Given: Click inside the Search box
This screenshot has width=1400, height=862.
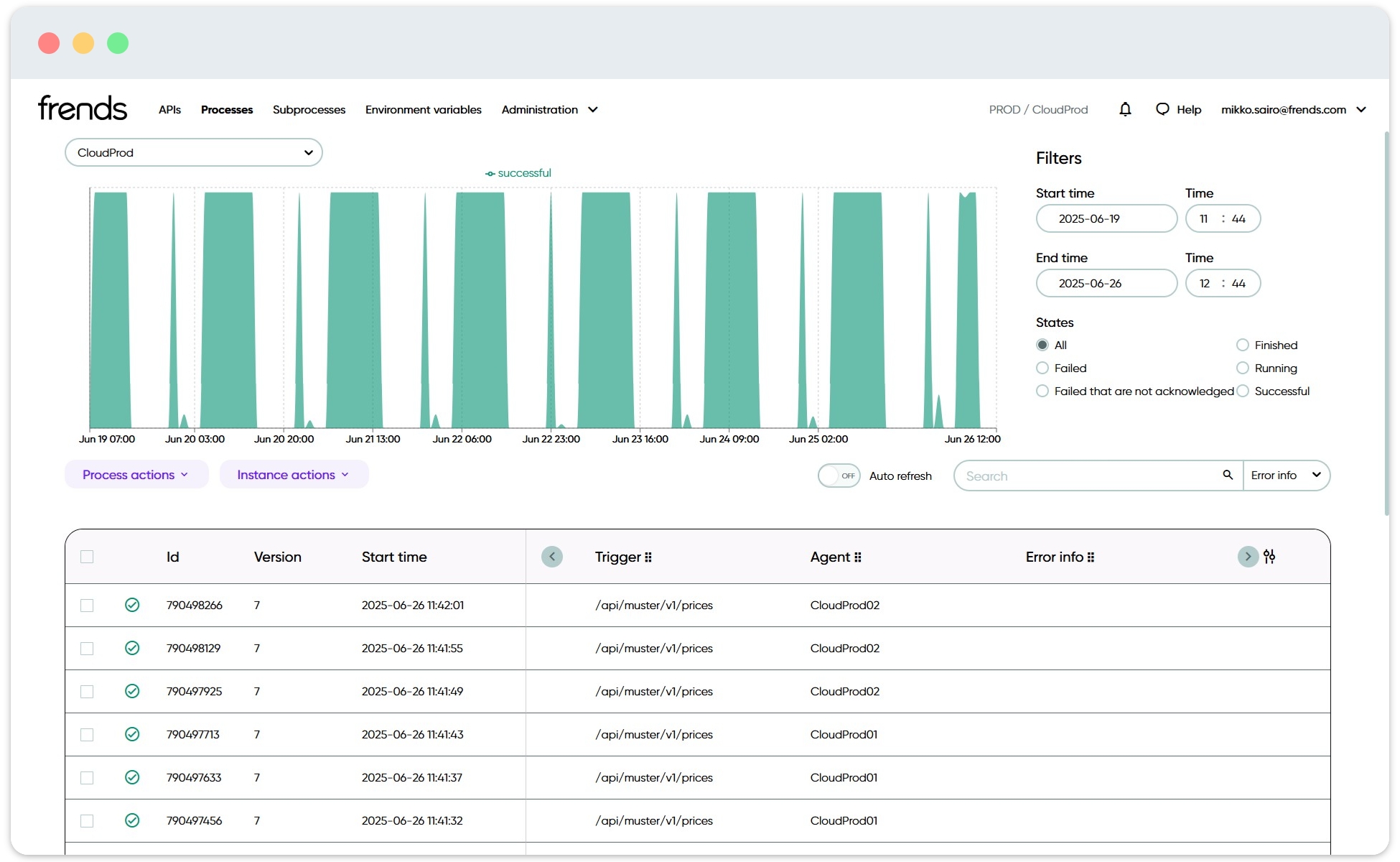Looking at the screenshot, I should pyautogui.click(x=1077, y=476).
